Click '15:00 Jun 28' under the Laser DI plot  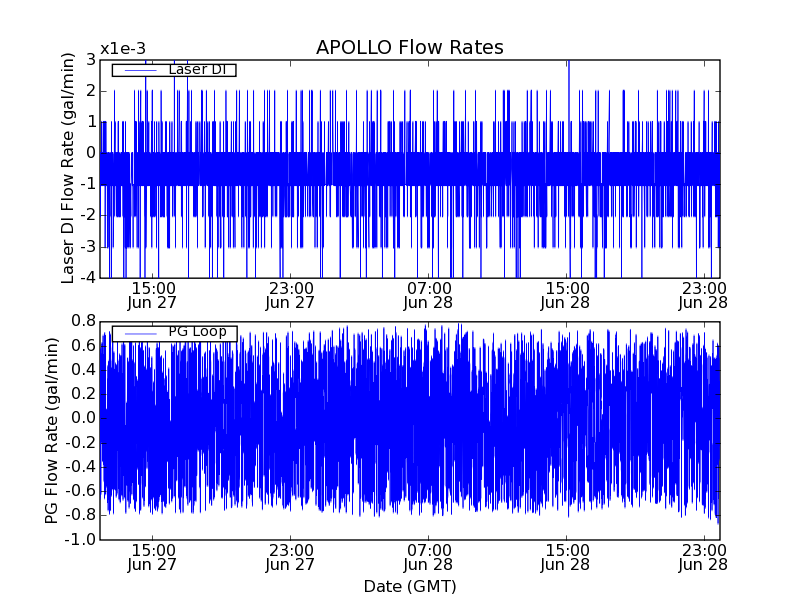coord(565,296)
